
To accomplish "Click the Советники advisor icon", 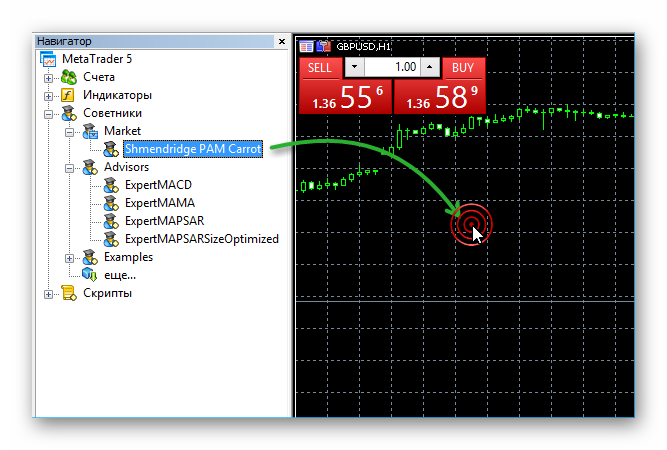I will point(69,113).
